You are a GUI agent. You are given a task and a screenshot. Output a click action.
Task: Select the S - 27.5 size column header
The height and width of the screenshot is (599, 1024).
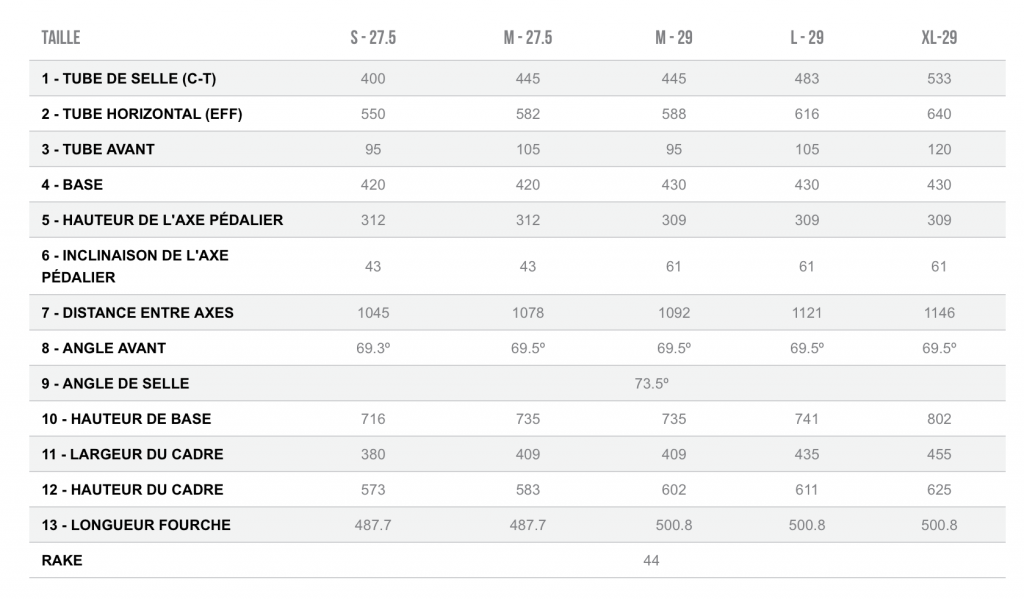(x=373, y=38)
